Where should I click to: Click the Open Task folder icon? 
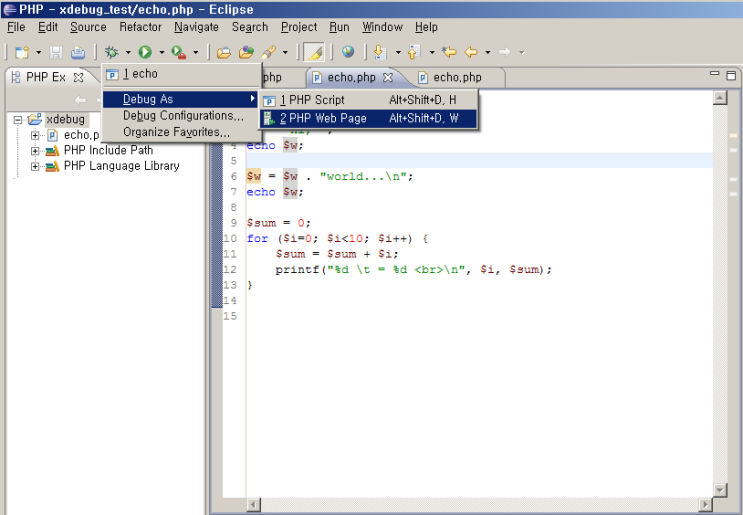coord(246,52)
